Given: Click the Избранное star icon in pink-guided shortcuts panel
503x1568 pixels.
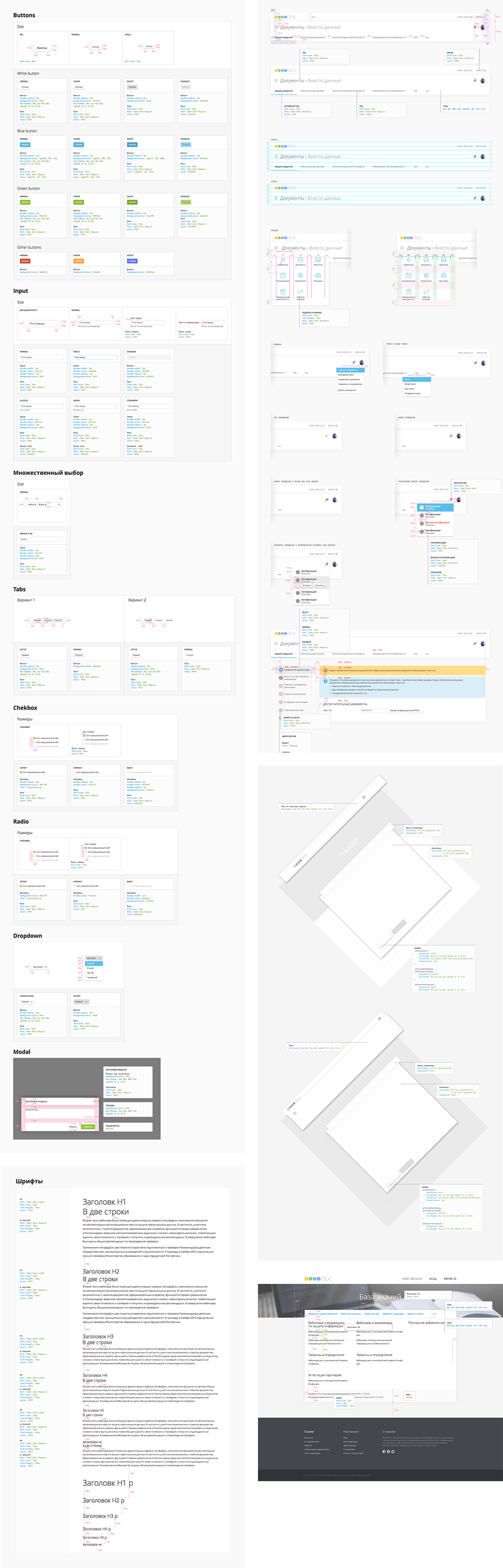Looking at the screenshot, I should (x=282, y=259).
